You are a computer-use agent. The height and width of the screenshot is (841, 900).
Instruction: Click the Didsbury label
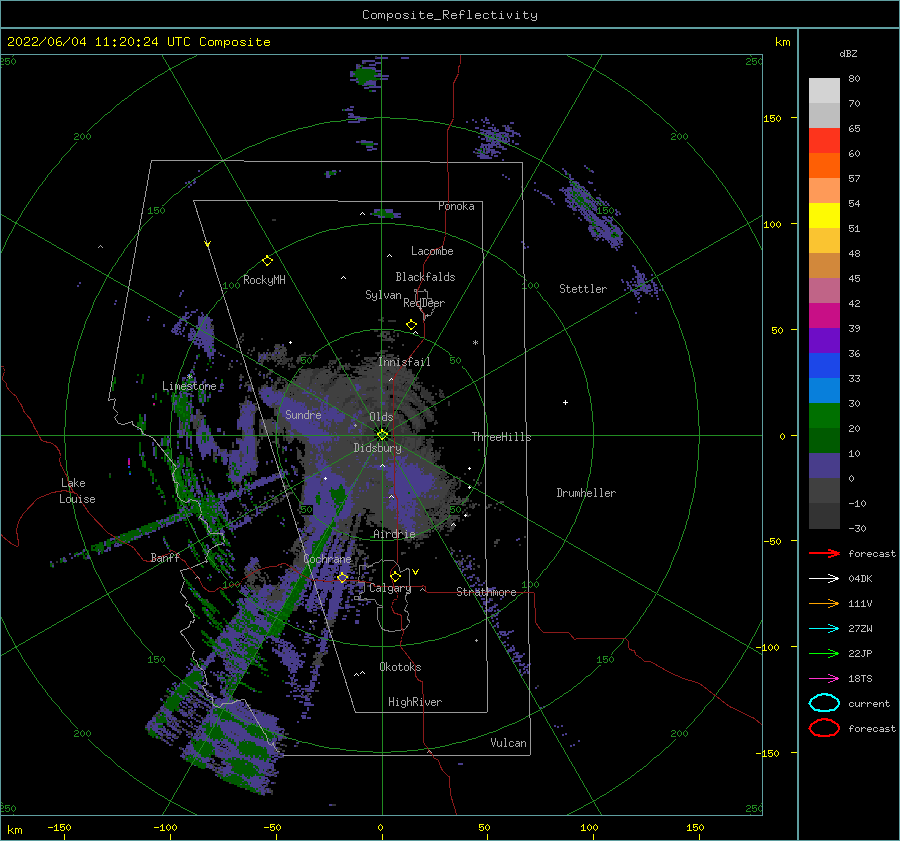point(377,448)
